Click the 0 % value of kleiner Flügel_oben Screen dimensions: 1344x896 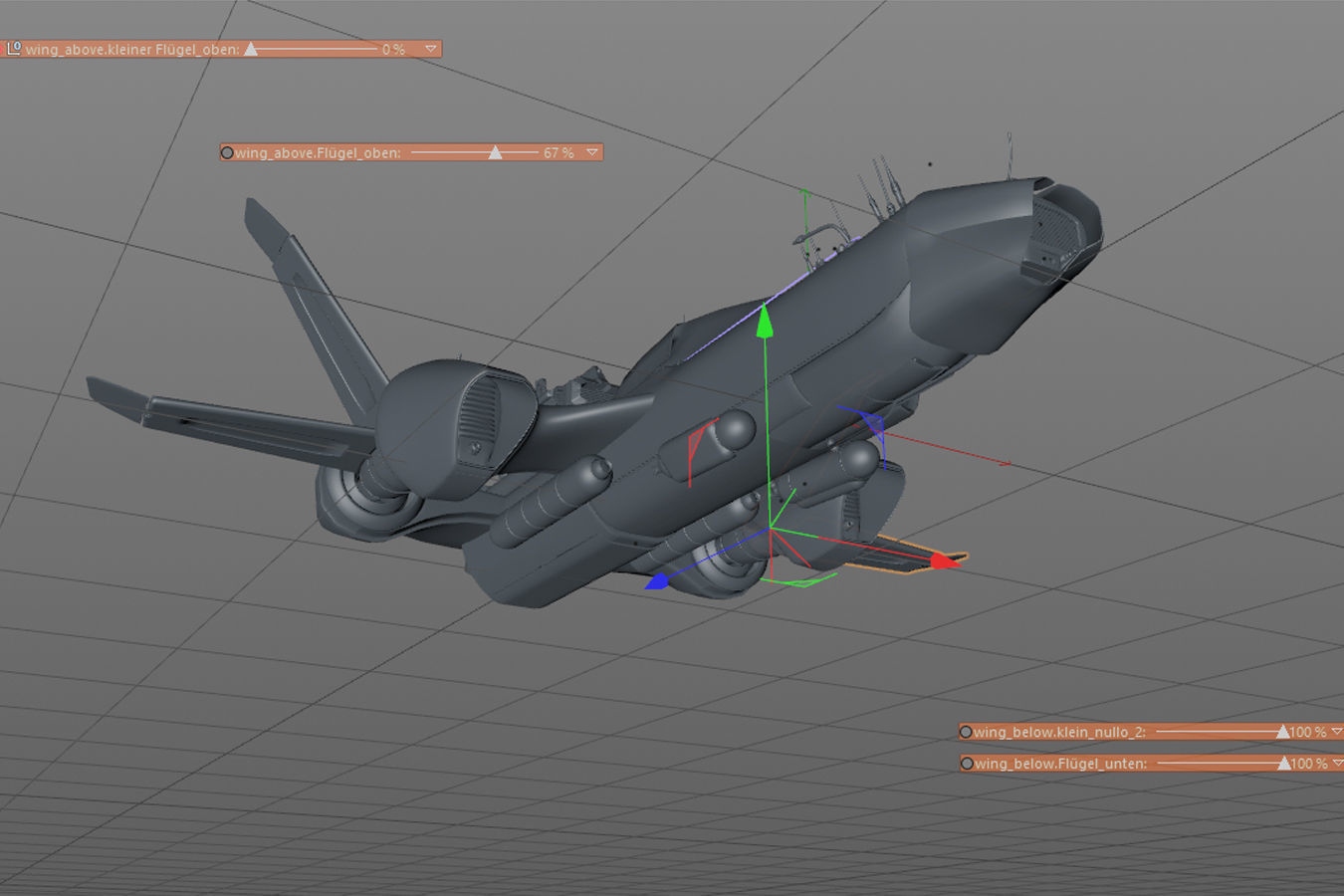tap(394, 49)
